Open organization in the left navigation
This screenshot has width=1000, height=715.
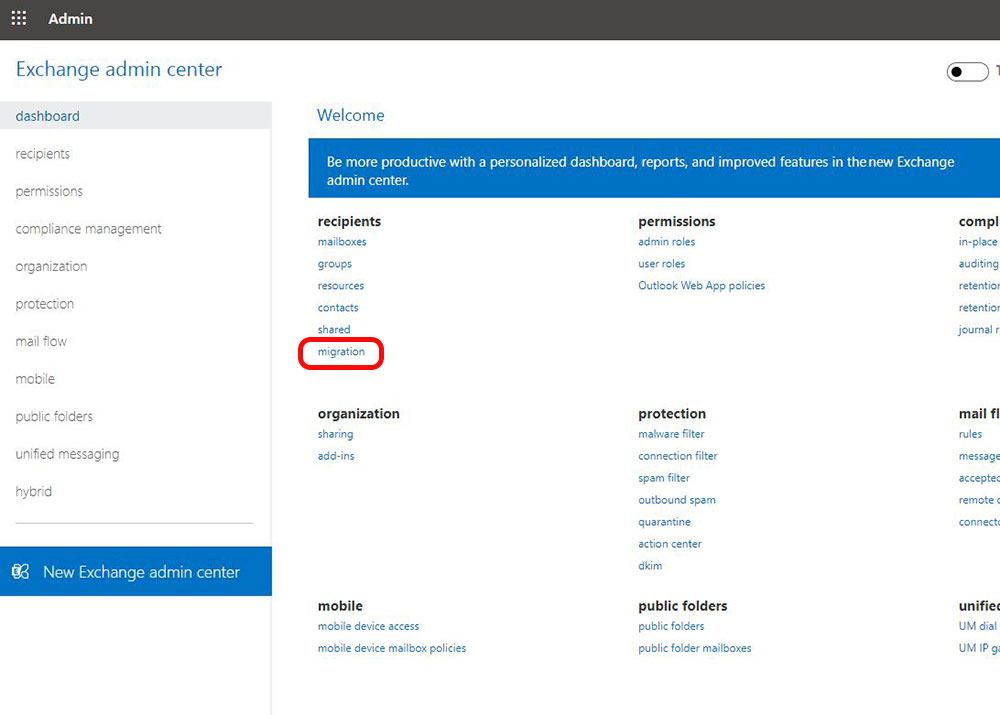click(51, 267)
